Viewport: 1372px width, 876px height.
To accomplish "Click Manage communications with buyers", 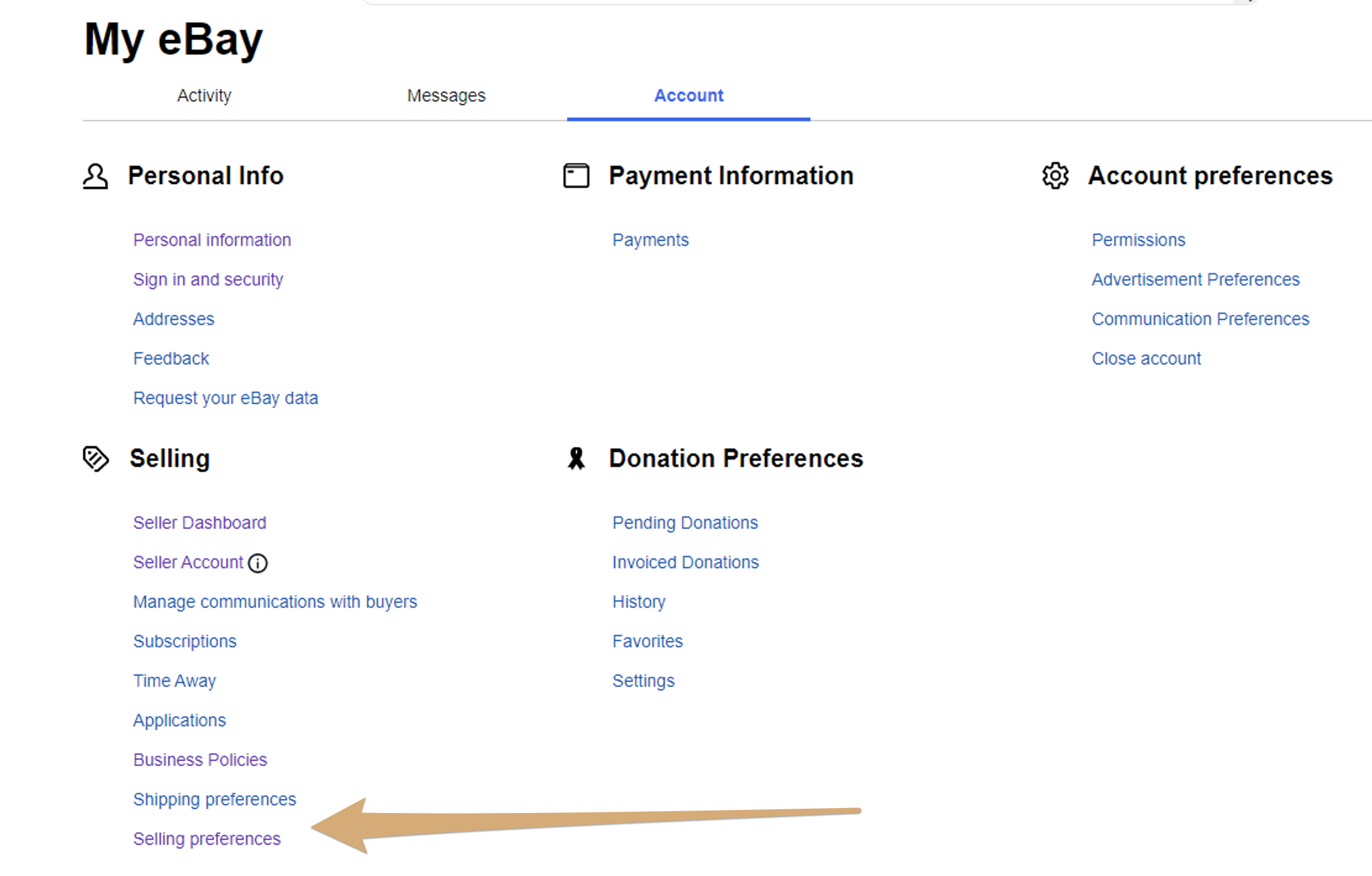I will coord(275,602).
